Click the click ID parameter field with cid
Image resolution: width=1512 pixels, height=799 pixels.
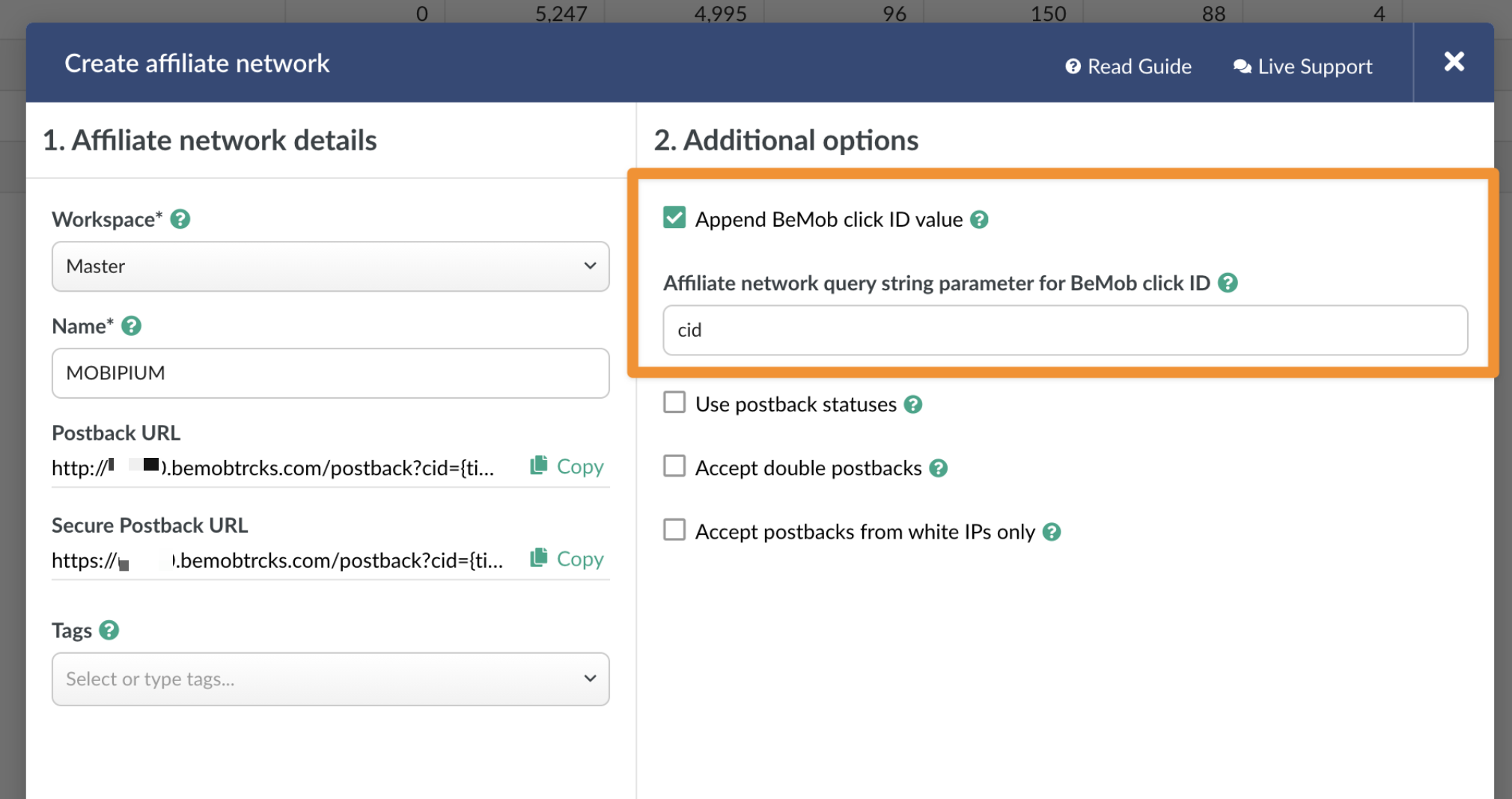[x=1064, y=330]
